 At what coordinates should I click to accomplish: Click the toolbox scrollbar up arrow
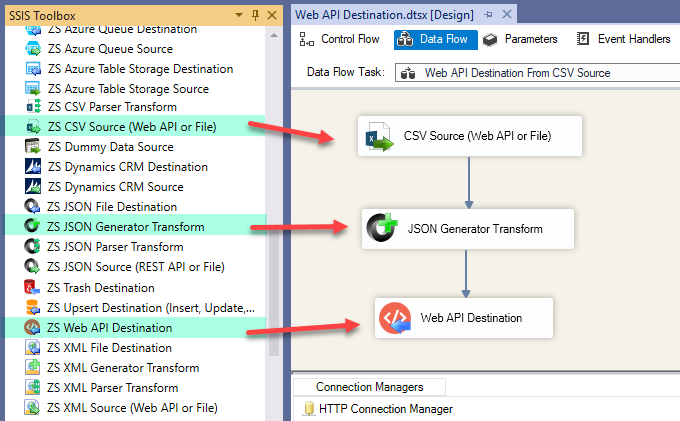click(x=274, y=36)
